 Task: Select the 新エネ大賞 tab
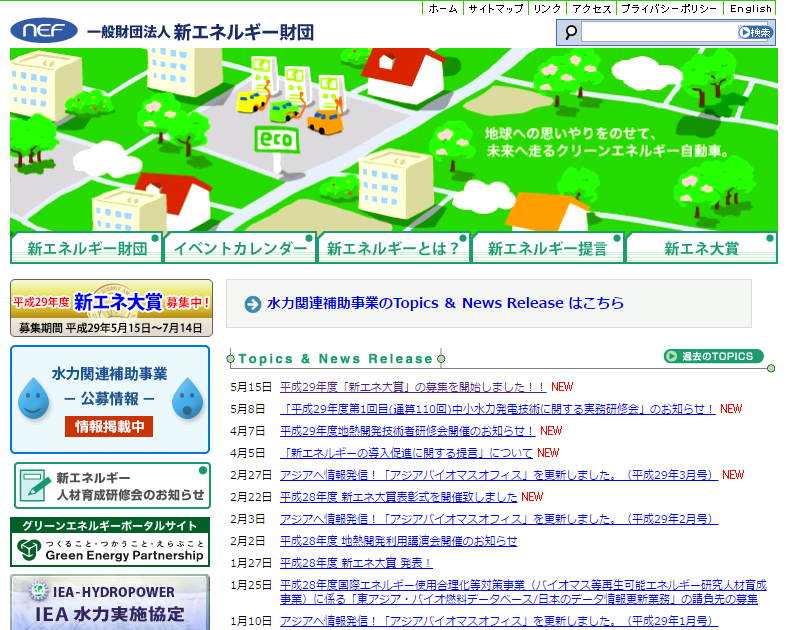pos(701,248)
